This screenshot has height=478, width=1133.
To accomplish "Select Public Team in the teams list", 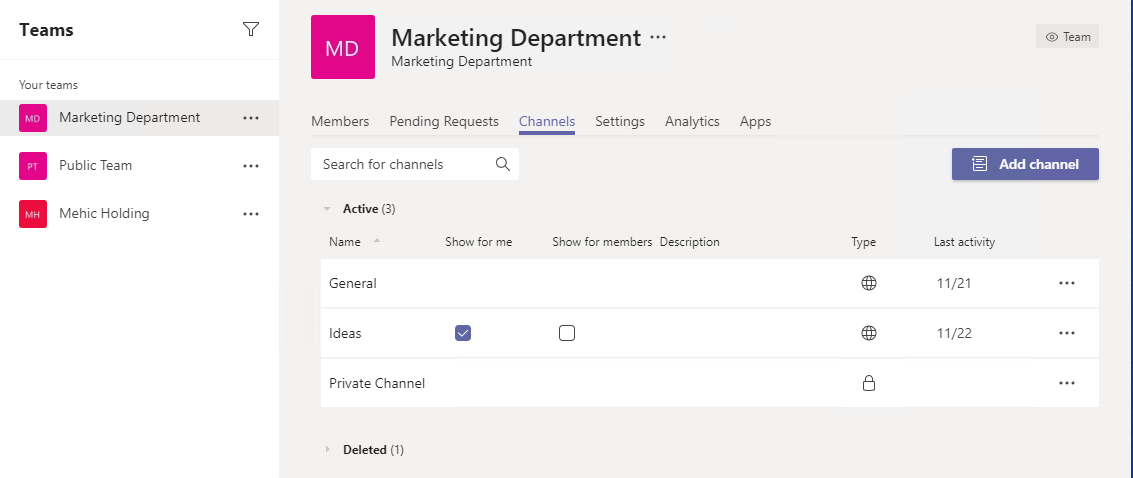I will pos(95,166).
